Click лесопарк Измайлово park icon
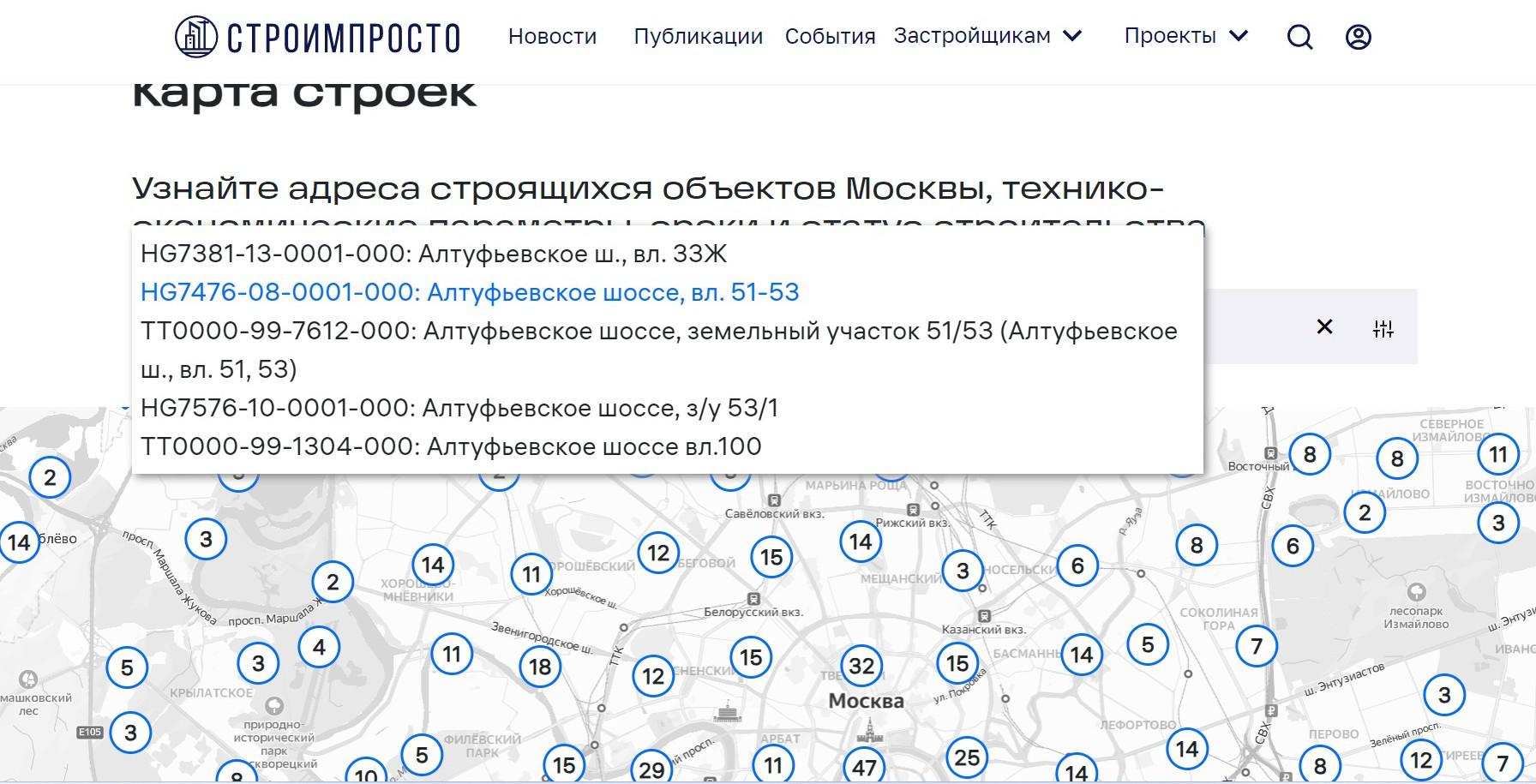This screenshot has height=784, width=1536. tap(1416, 591)
